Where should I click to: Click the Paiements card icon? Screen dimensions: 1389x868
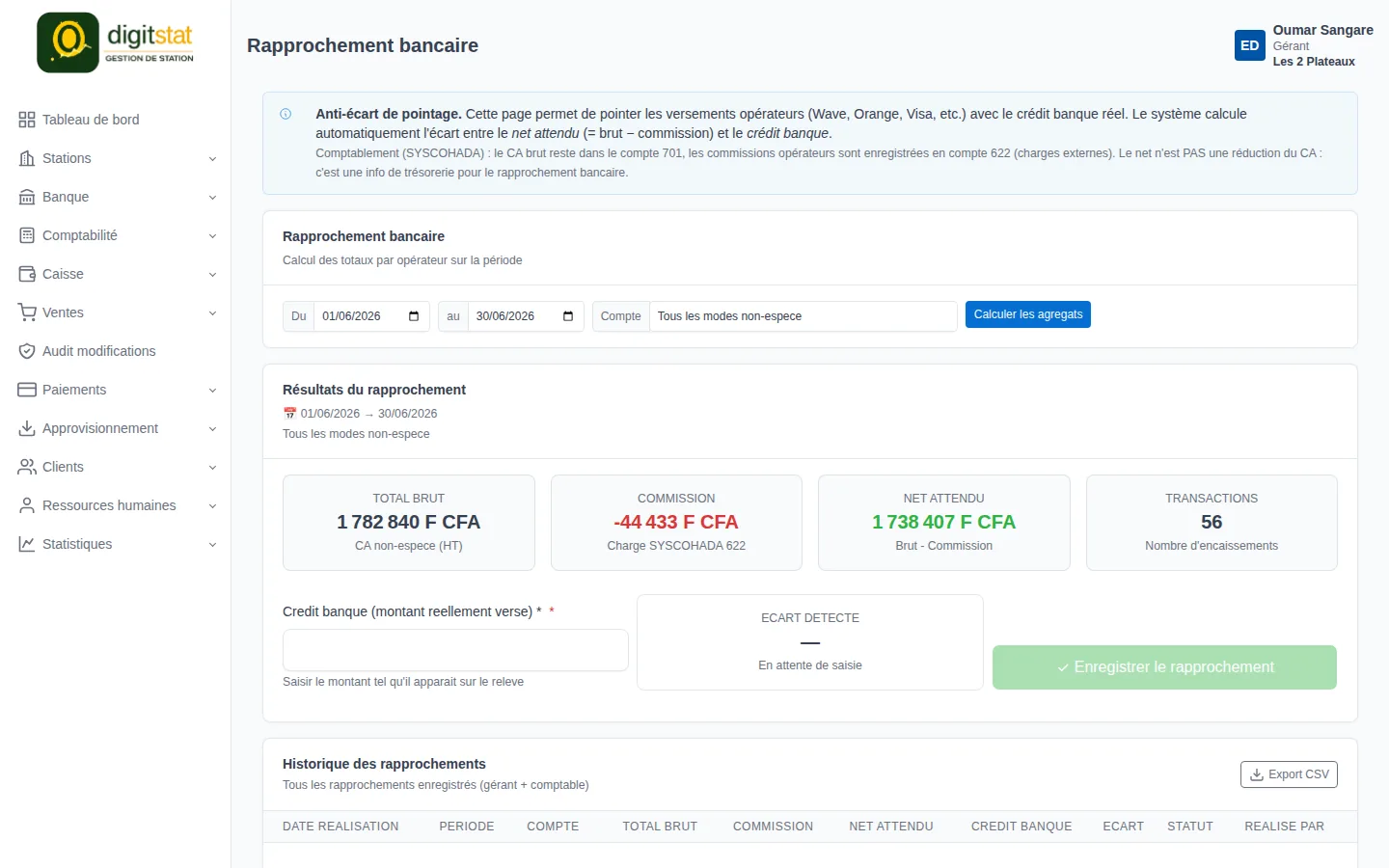click(27, 390)
